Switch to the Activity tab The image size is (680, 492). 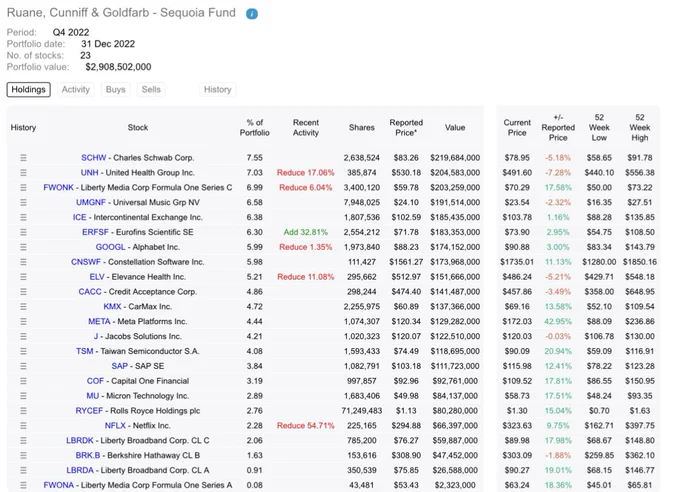75,90
